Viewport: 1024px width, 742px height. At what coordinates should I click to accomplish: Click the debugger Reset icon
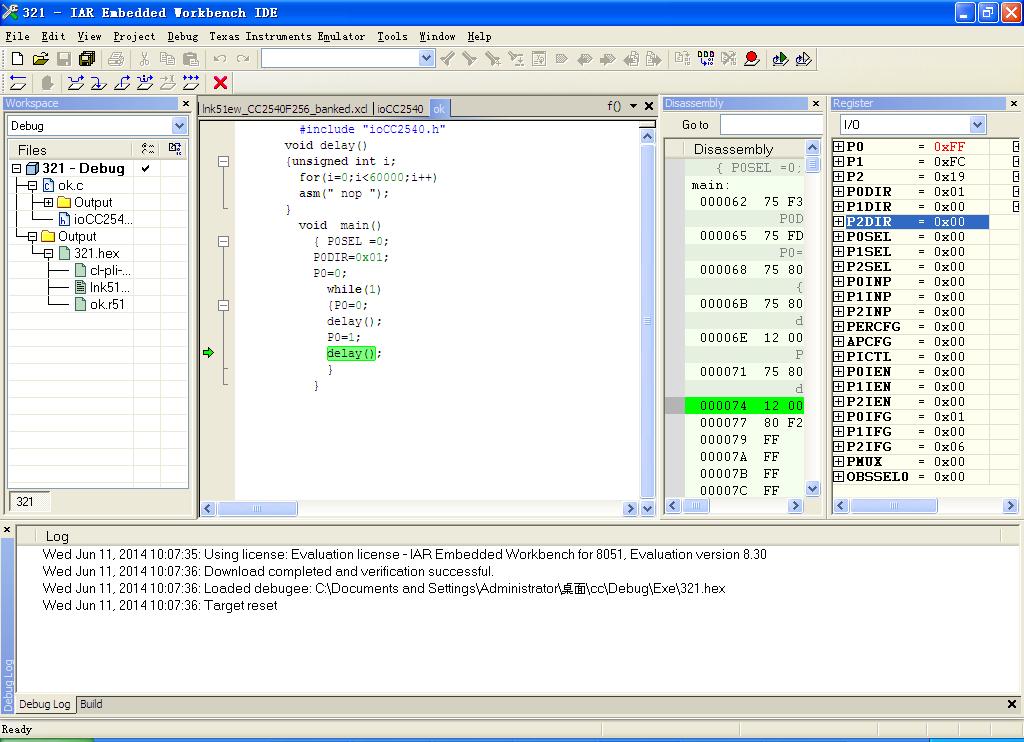tap(17, 83)
